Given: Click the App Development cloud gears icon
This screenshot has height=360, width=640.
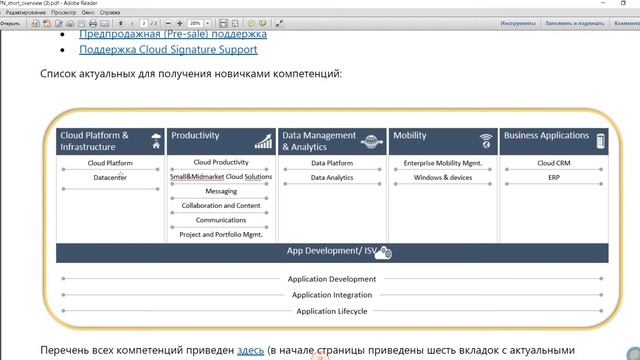Looking at the screenshot, I should click(x=383, y=253).
